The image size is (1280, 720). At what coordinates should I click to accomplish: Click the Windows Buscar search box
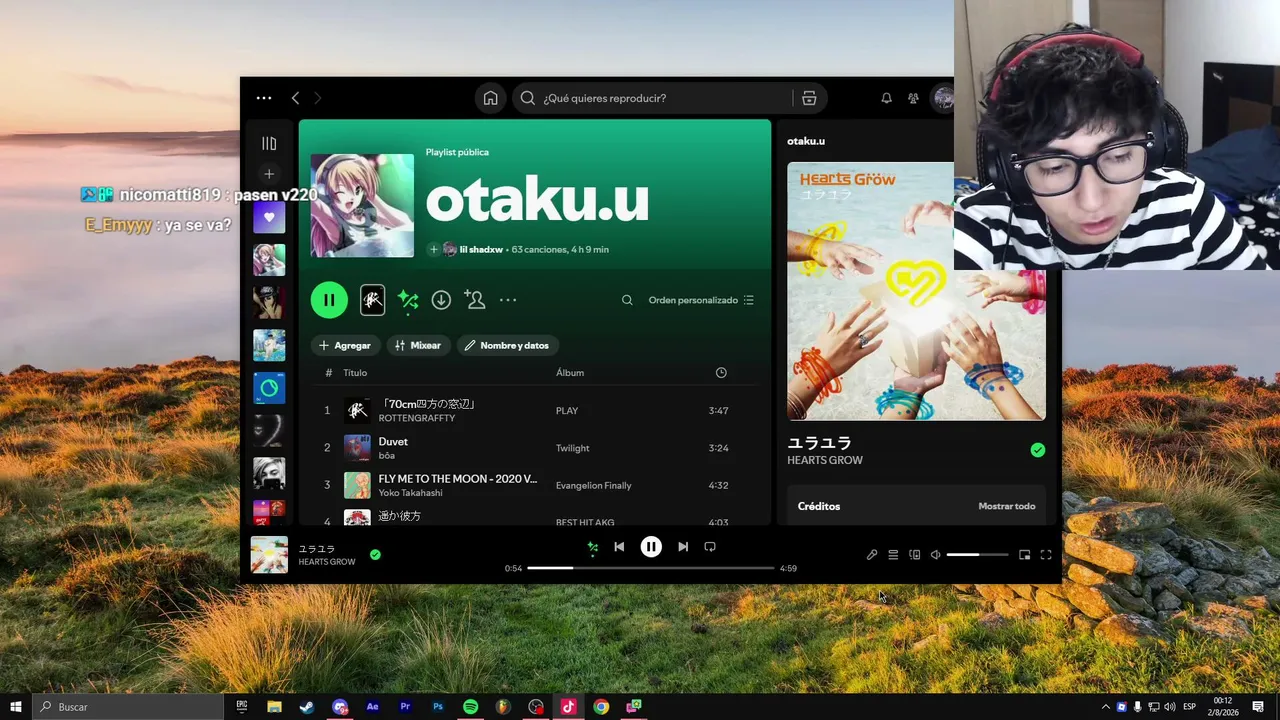tap(128, 707)
